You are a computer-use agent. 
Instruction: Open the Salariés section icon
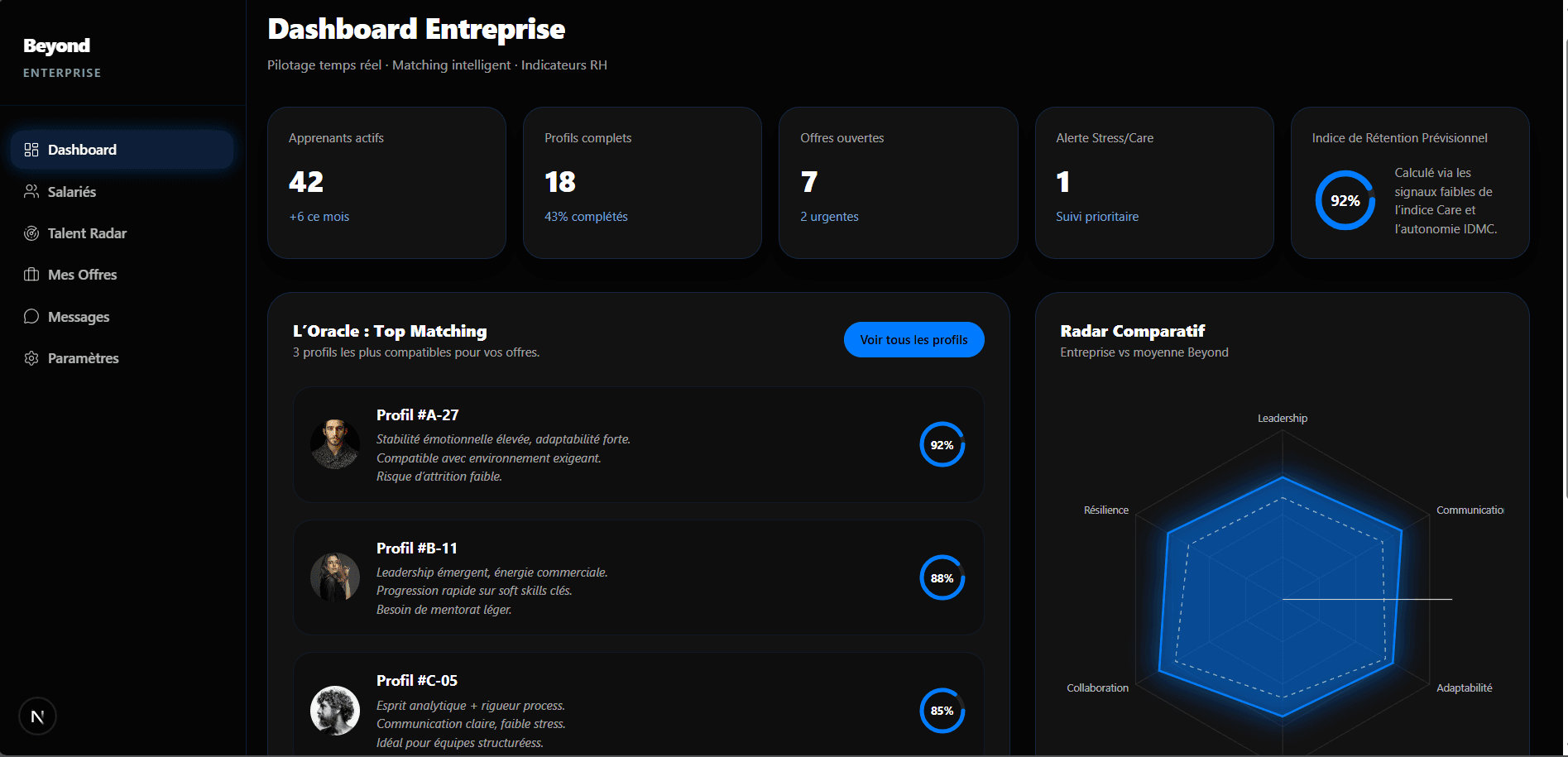click(x=31, y=191)
